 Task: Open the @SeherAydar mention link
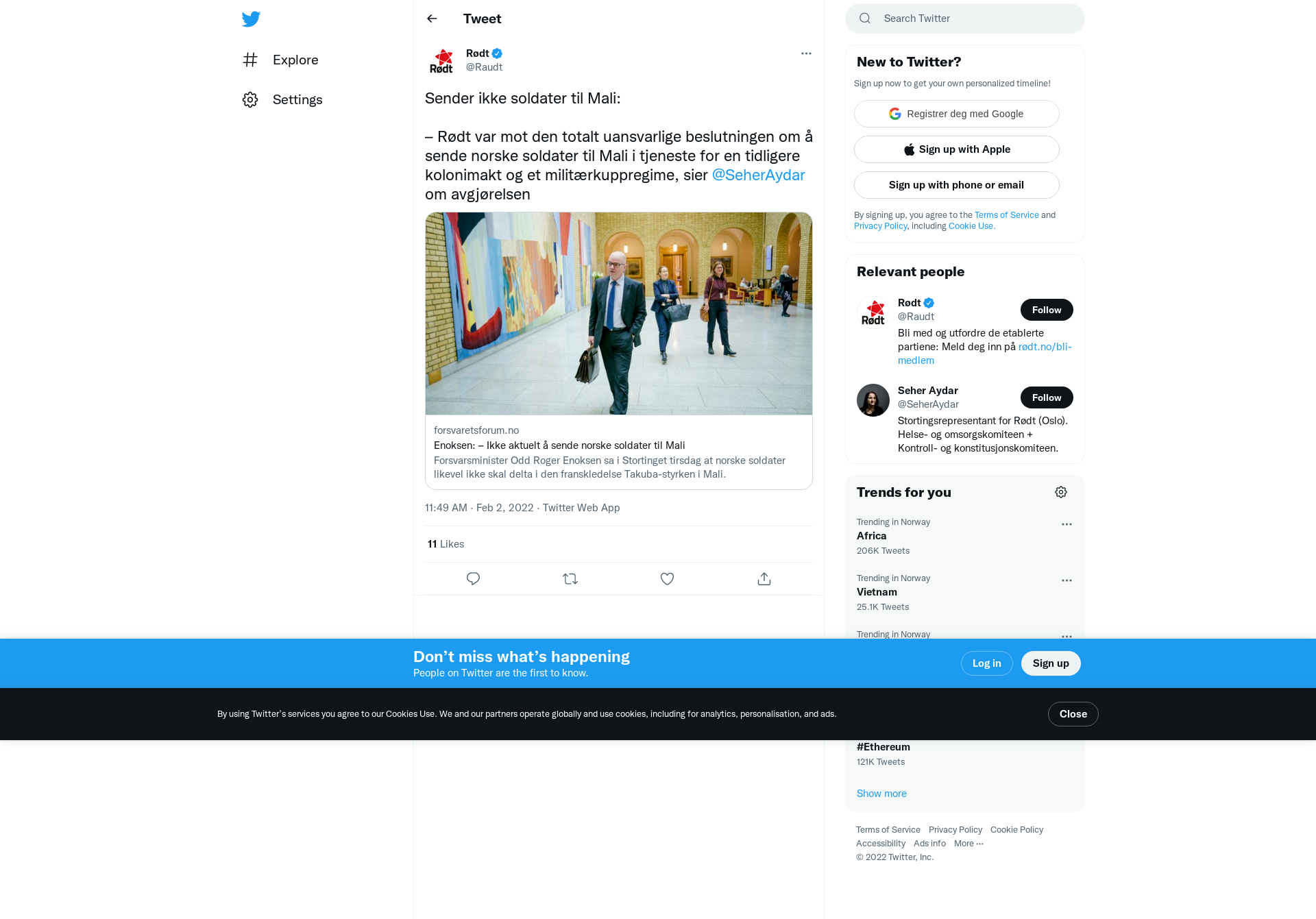[x=758, y=175]
